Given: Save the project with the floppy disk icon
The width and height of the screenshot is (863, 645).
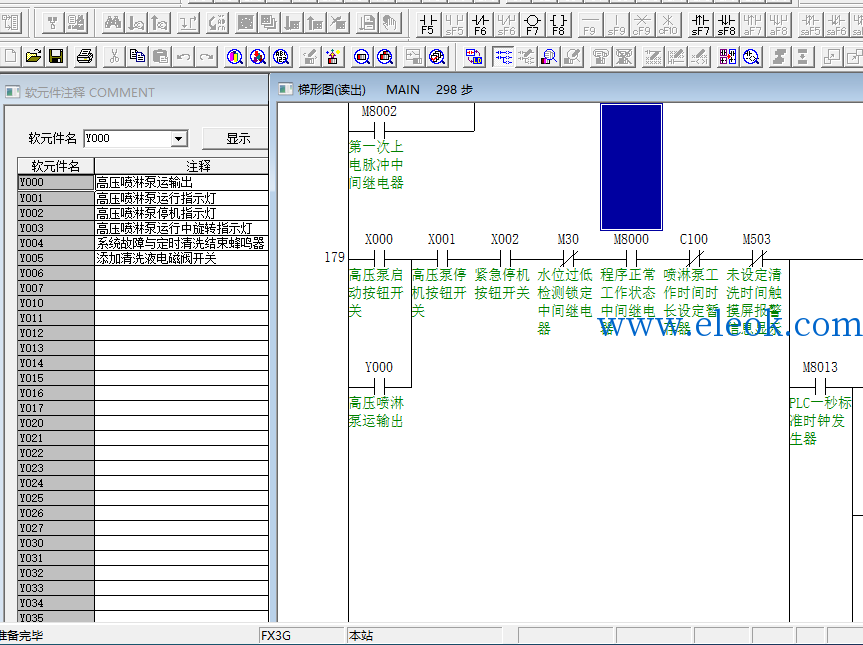Looking at the screenshot, I should click(56, 56).
